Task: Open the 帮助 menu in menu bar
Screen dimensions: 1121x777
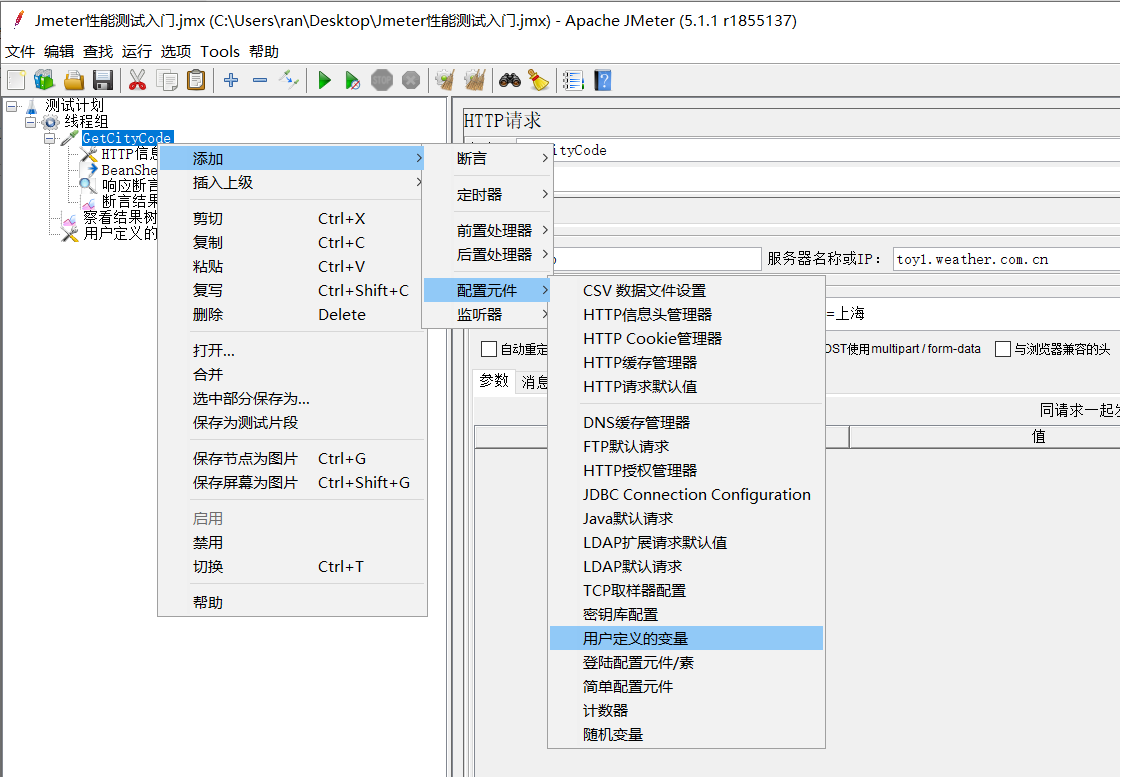Action: (x=264, y=51)
